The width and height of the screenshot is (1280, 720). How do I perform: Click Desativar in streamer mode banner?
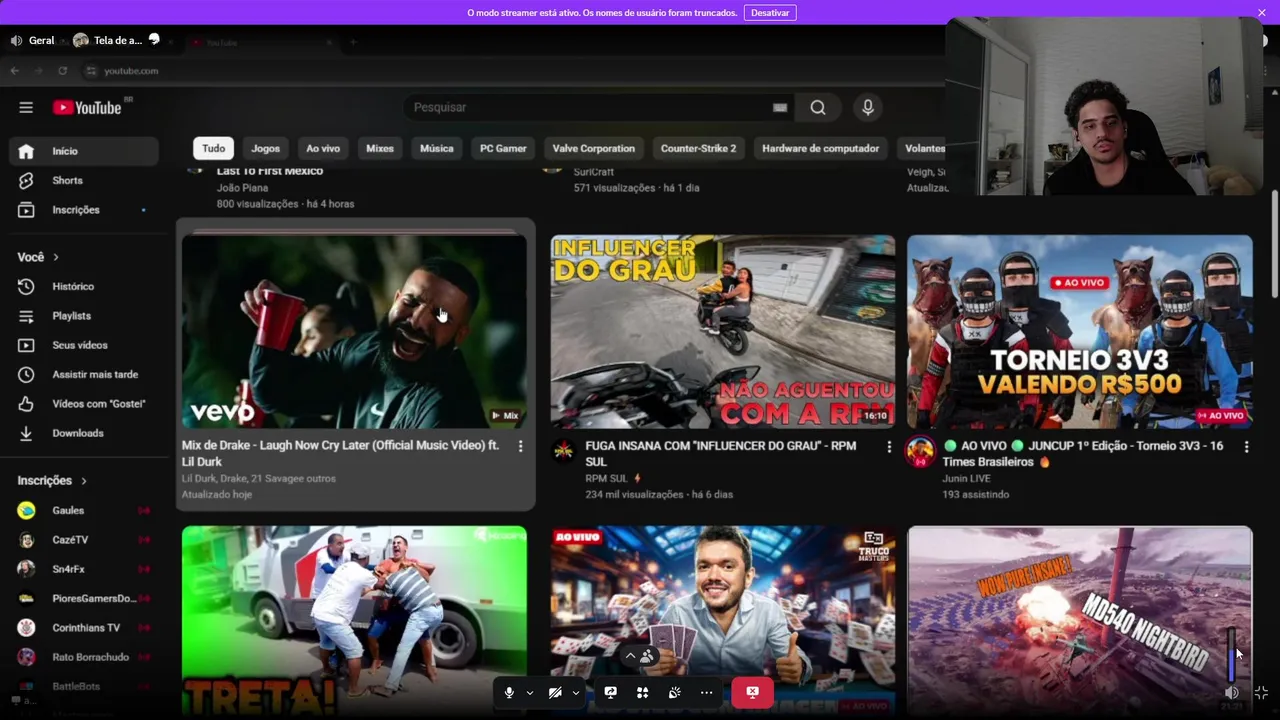[770, 12]
